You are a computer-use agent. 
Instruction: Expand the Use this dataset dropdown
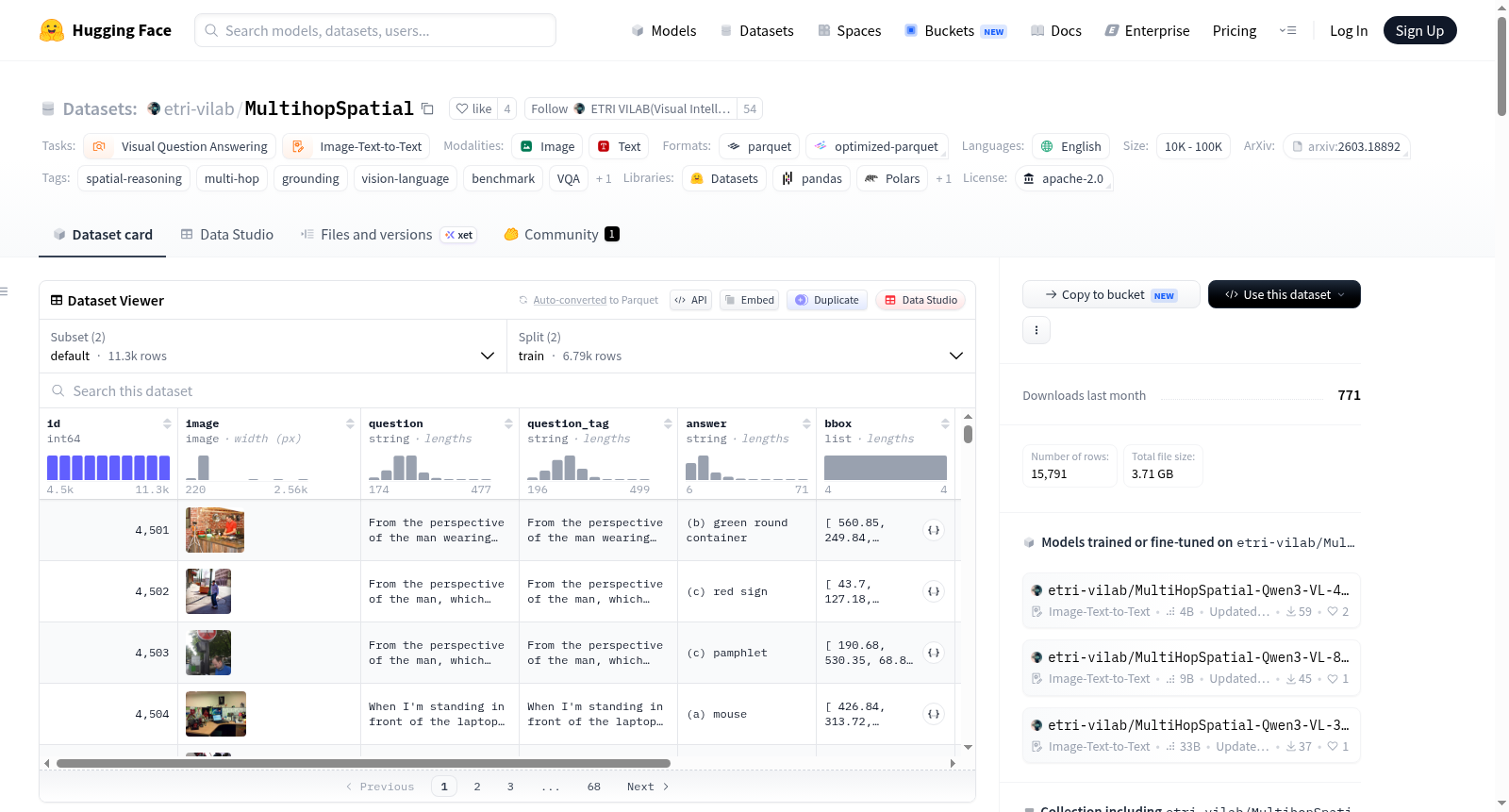pyautogui.click(x=1284, y=294)
